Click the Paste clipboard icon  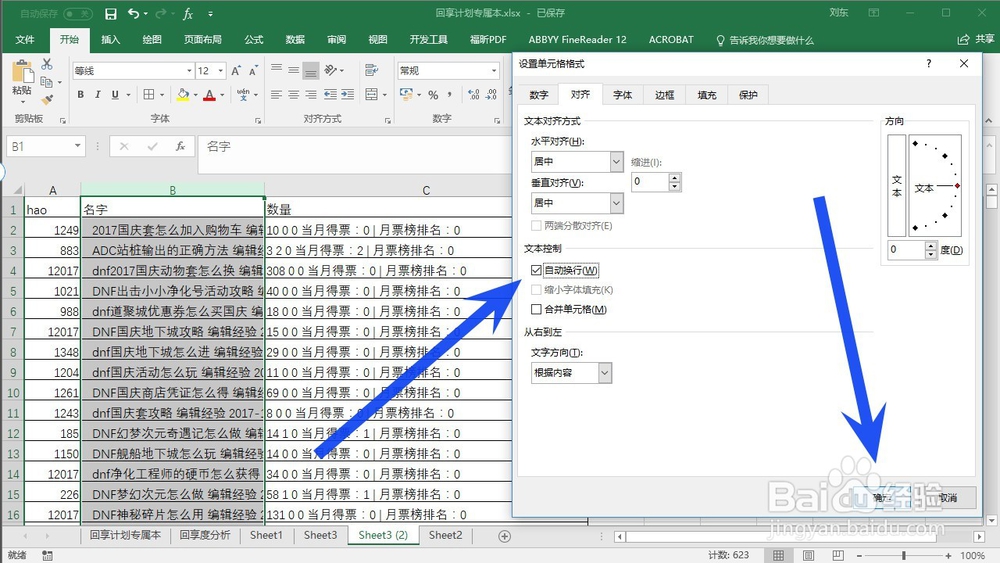[x=22, y=72]
